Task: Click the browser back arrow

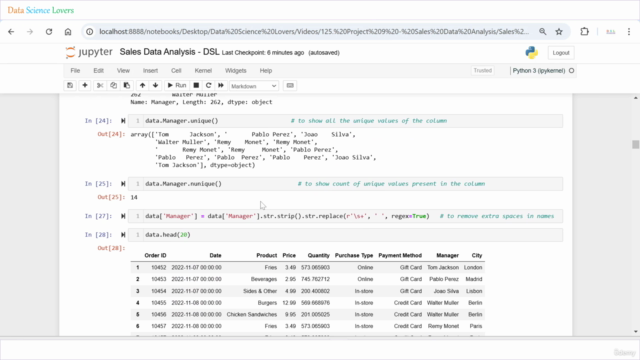Action: point(11,31)
